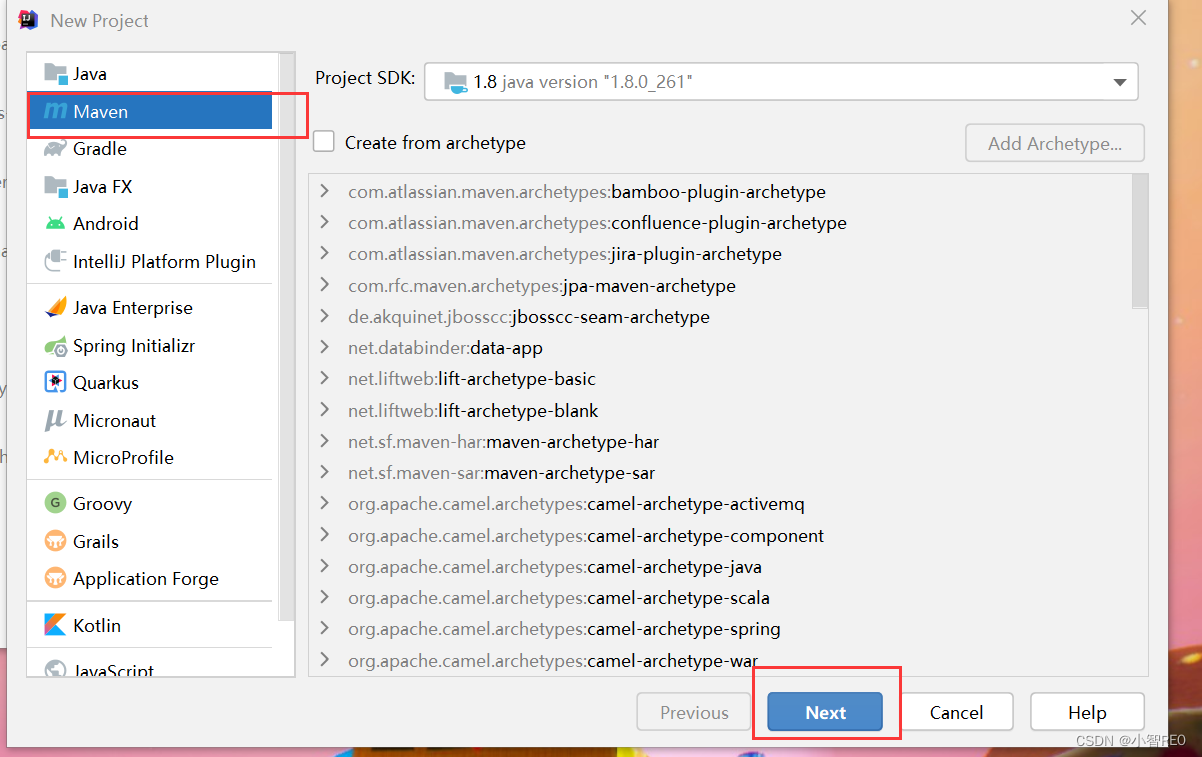Select camel-archetype-scala row text
This screenshot has width=1202, height=757.
pos(559,598)
